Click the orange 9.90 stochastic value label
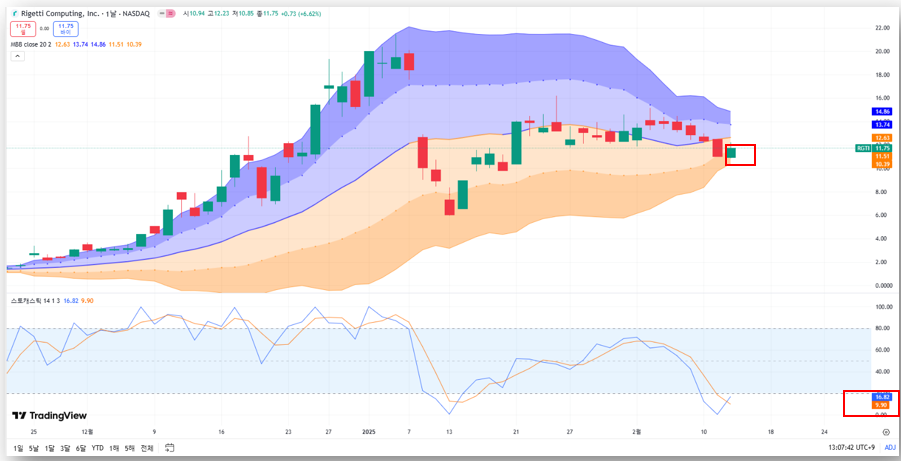901x461 pixels. [881, 405]
